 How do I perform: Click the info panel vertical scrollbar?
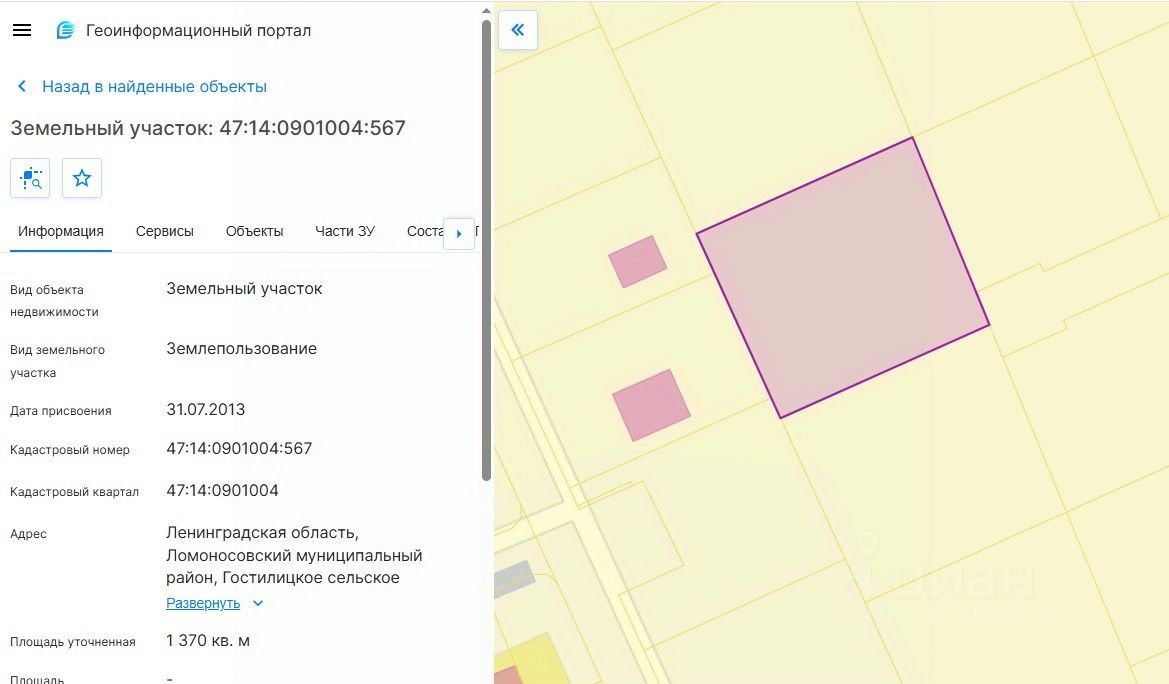pyautogui.click(x=486, y=250)
